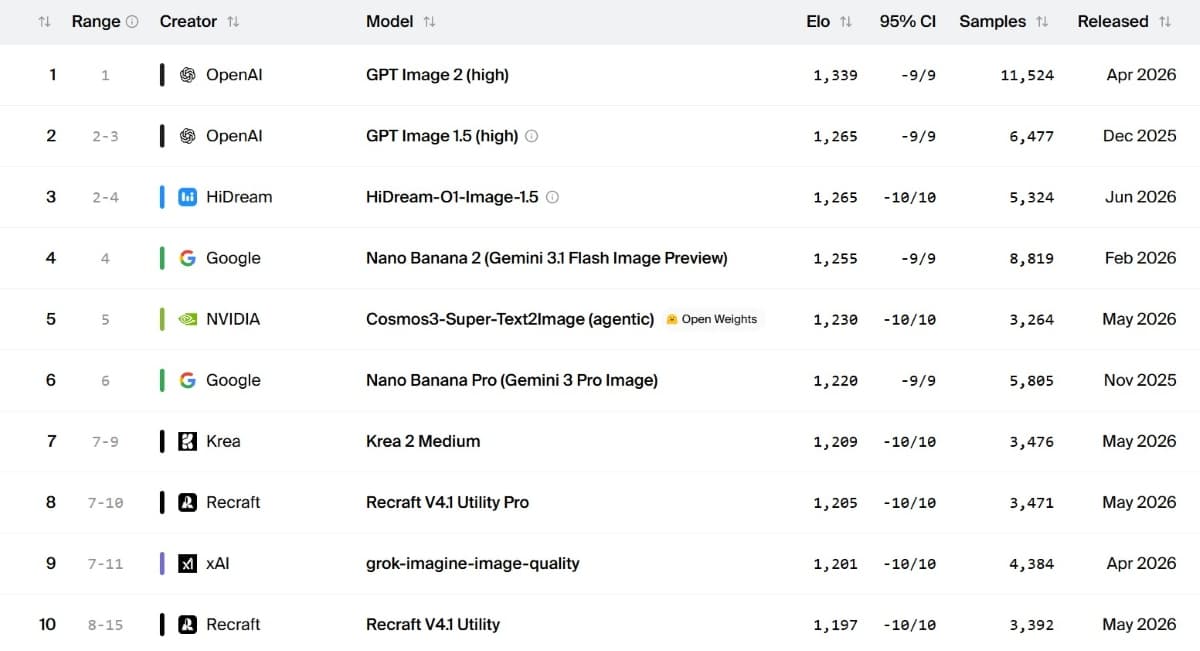
Task: Click the Recraft logo in Recraft V4.1 Utility row
Action: tap(187, 624)
